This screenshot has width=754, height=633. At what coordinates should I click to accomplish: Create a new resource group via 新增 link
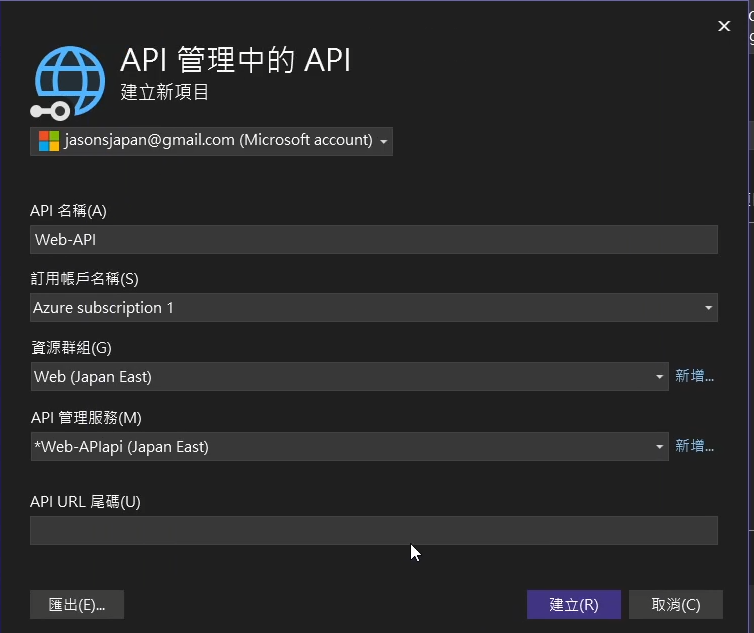[x=694, y=376]
